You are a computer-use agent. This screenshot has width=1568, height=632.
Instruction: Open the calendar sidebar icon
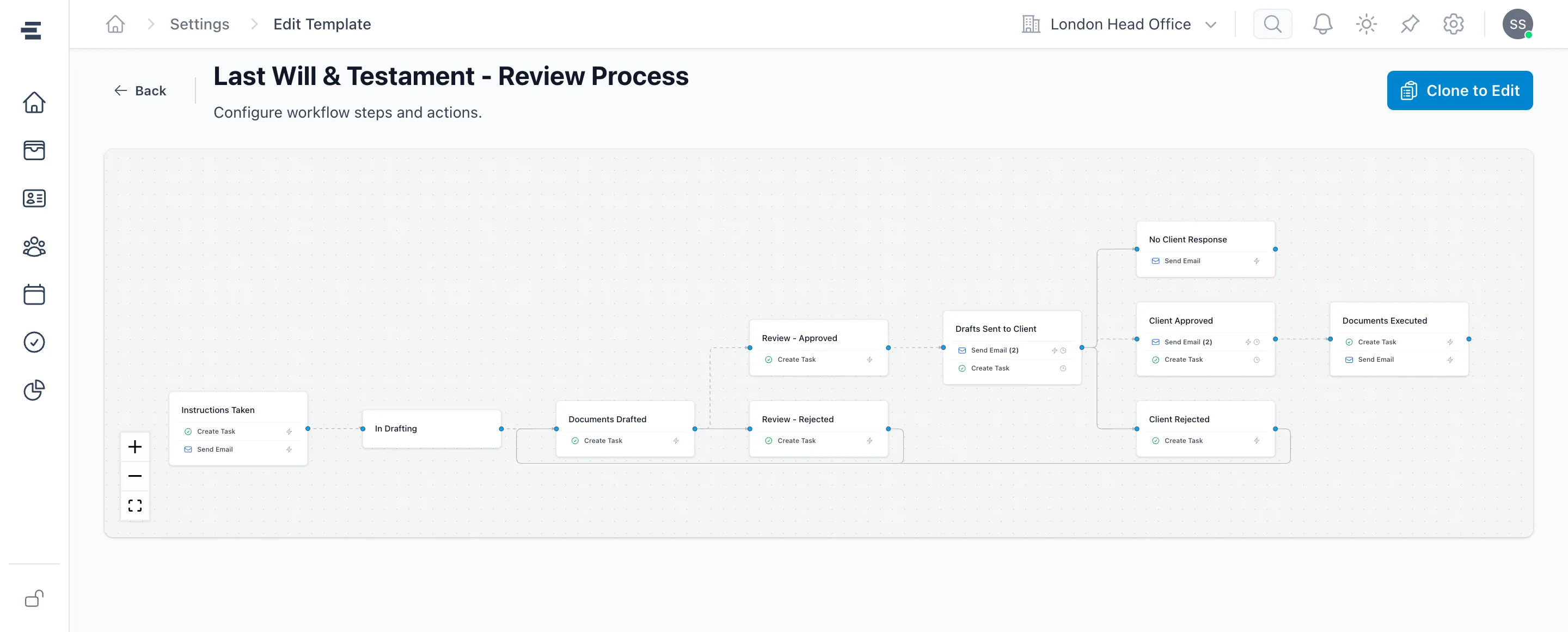point(34,295)
